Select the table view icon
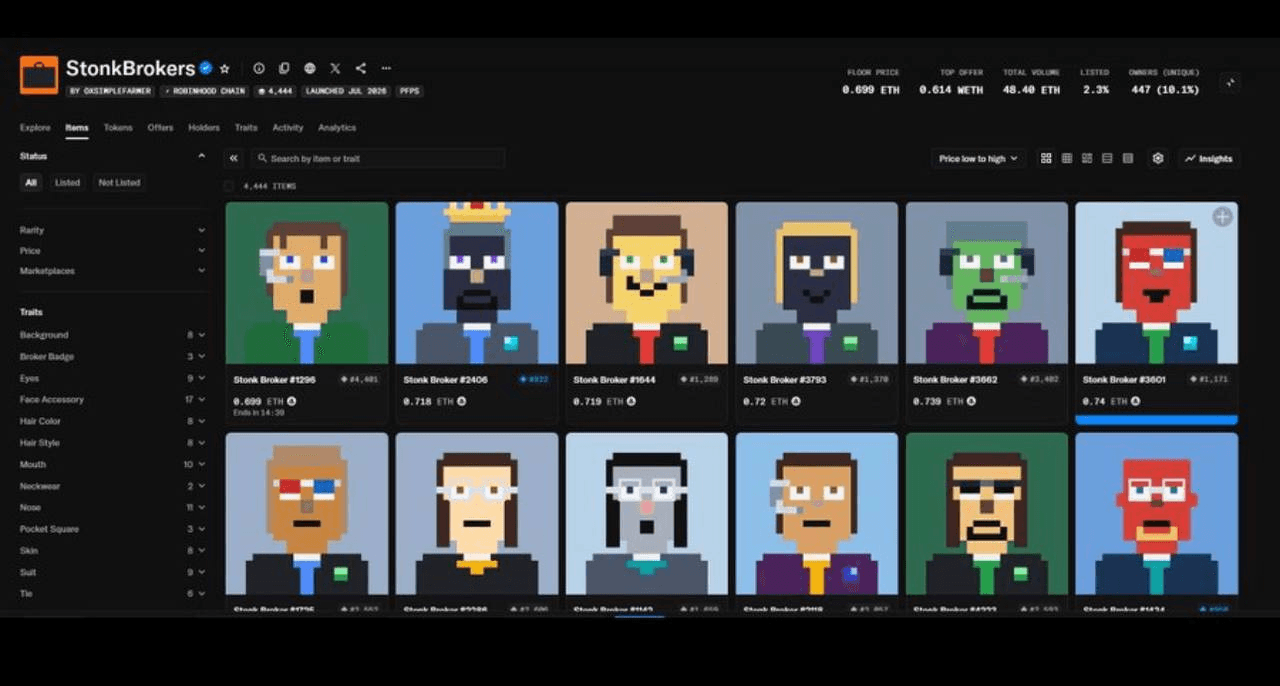 click(1128, 158)
